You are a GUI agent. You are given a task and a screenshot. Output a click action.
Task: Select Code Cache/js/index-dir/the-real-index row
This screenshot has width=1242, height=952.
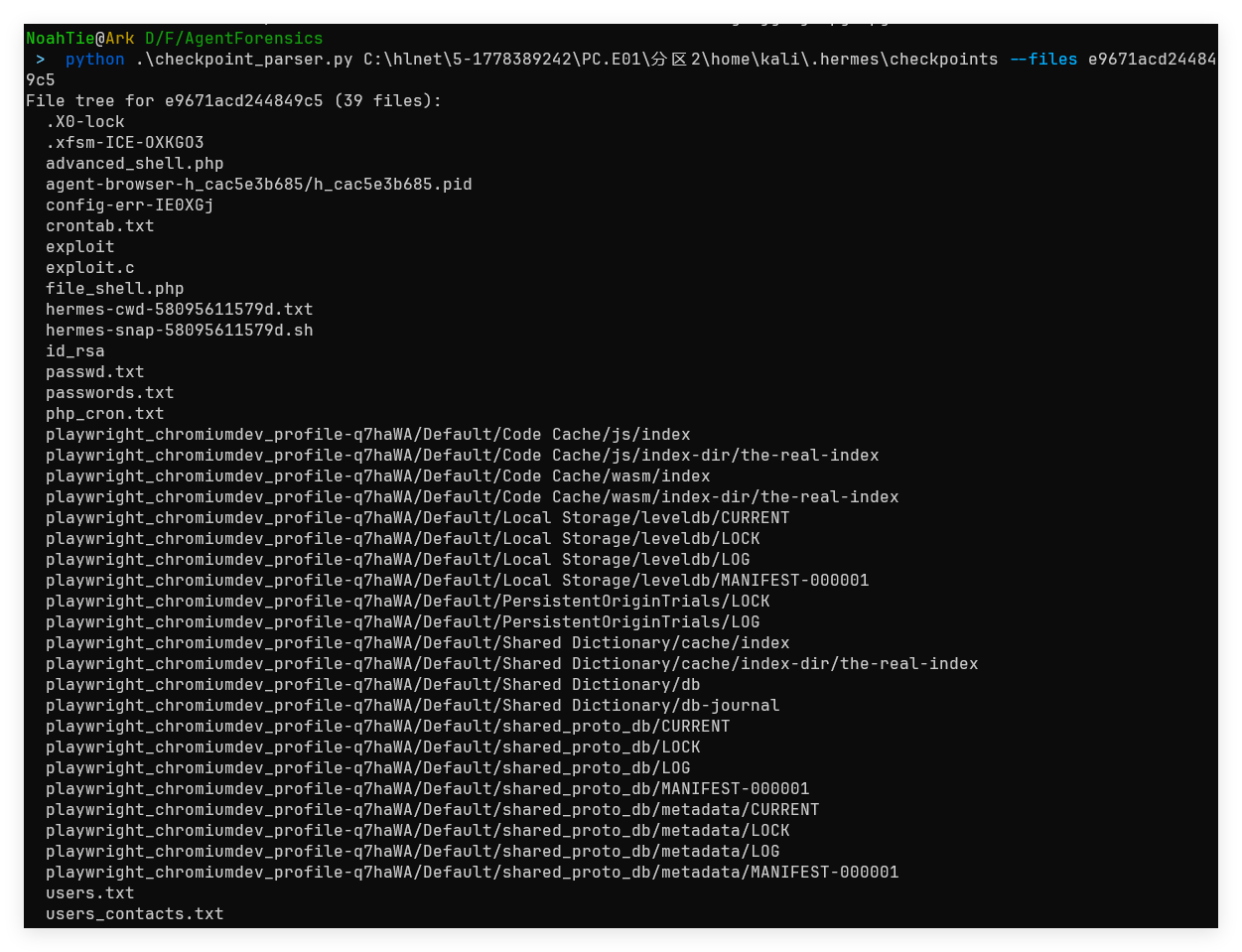(x=463, y=456)
